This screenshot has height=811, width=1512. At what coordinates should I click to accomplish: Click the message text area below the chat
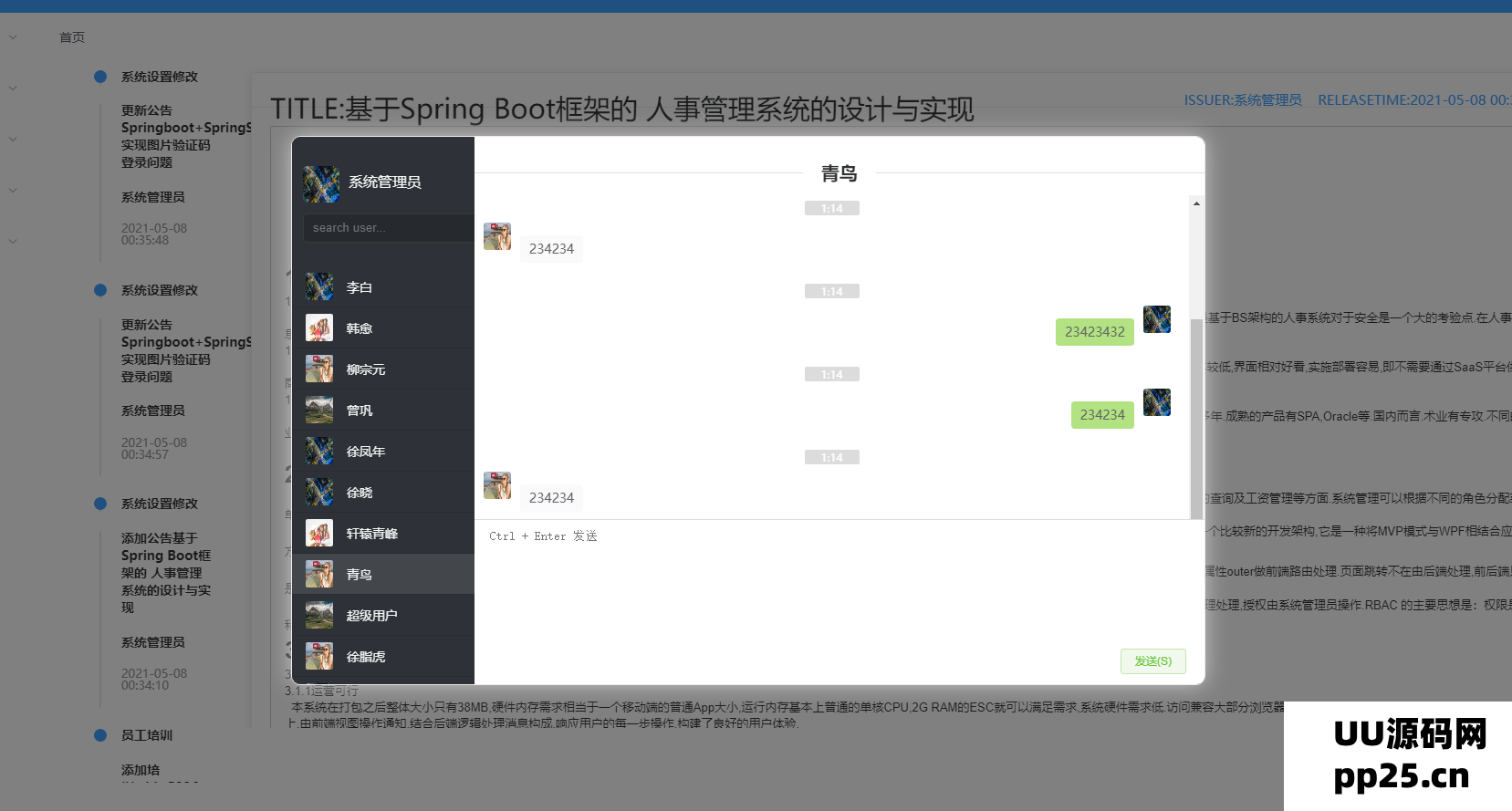[835, 584]
